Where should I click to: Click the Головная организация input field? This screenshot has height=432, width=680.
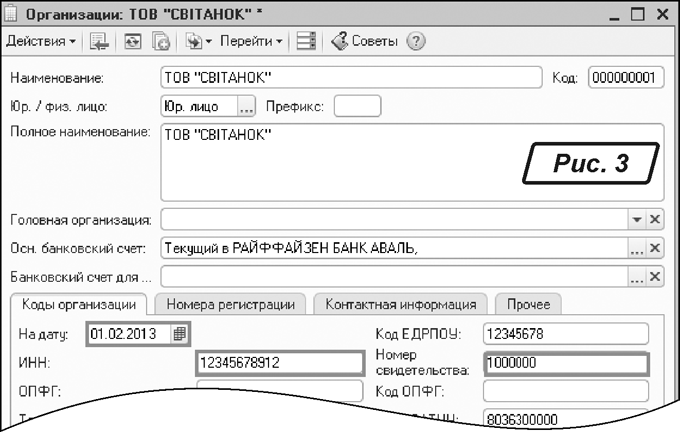(394, 220)
